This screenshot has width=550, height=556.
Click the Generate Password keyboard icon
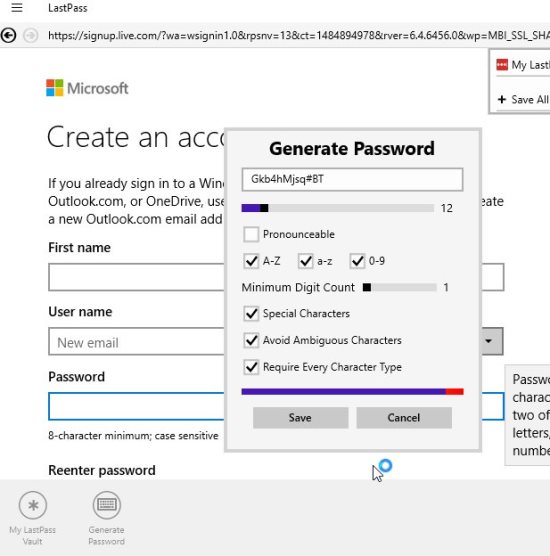tap(106, 505)
